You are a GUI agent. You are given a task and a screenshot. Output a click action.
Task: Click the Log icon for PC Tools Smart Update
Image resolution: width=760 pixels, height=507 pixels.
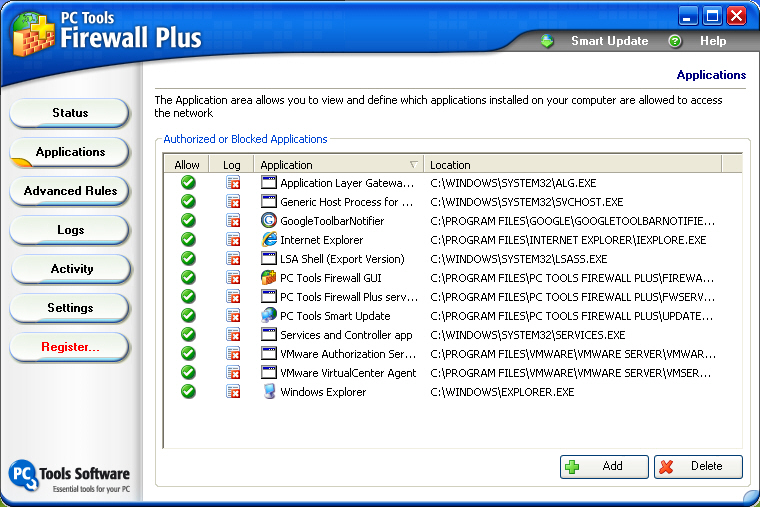point(233,316)
